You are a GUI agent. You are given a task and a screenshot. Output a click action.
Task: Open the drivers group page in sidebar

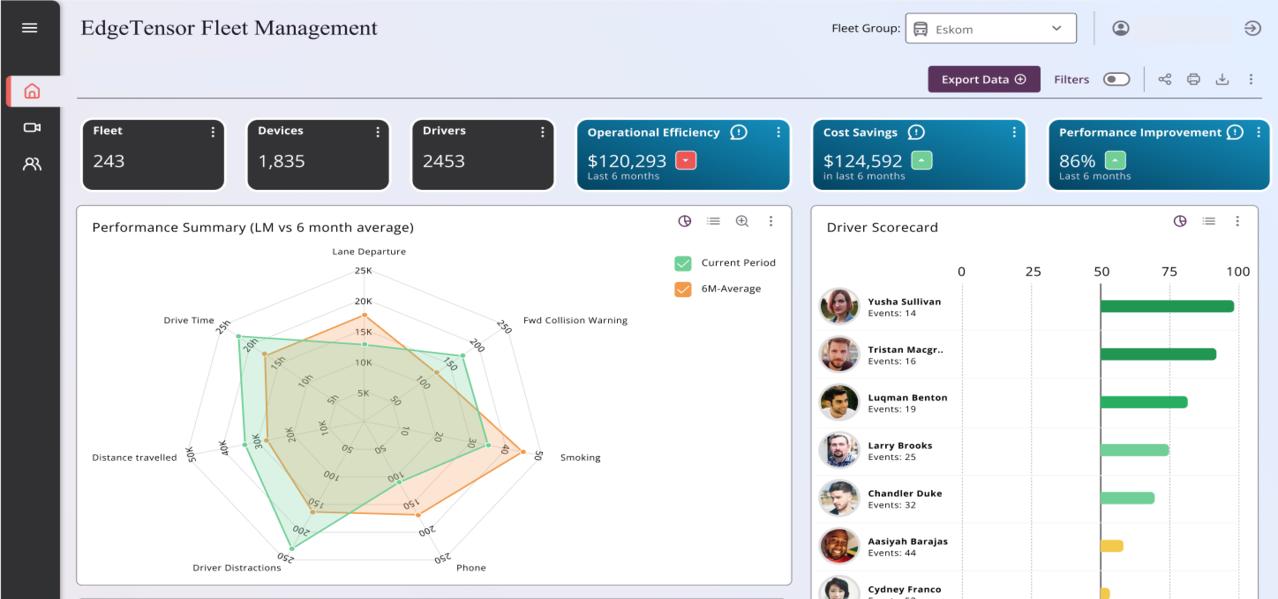pyautogui.click(x=32, y=164)
